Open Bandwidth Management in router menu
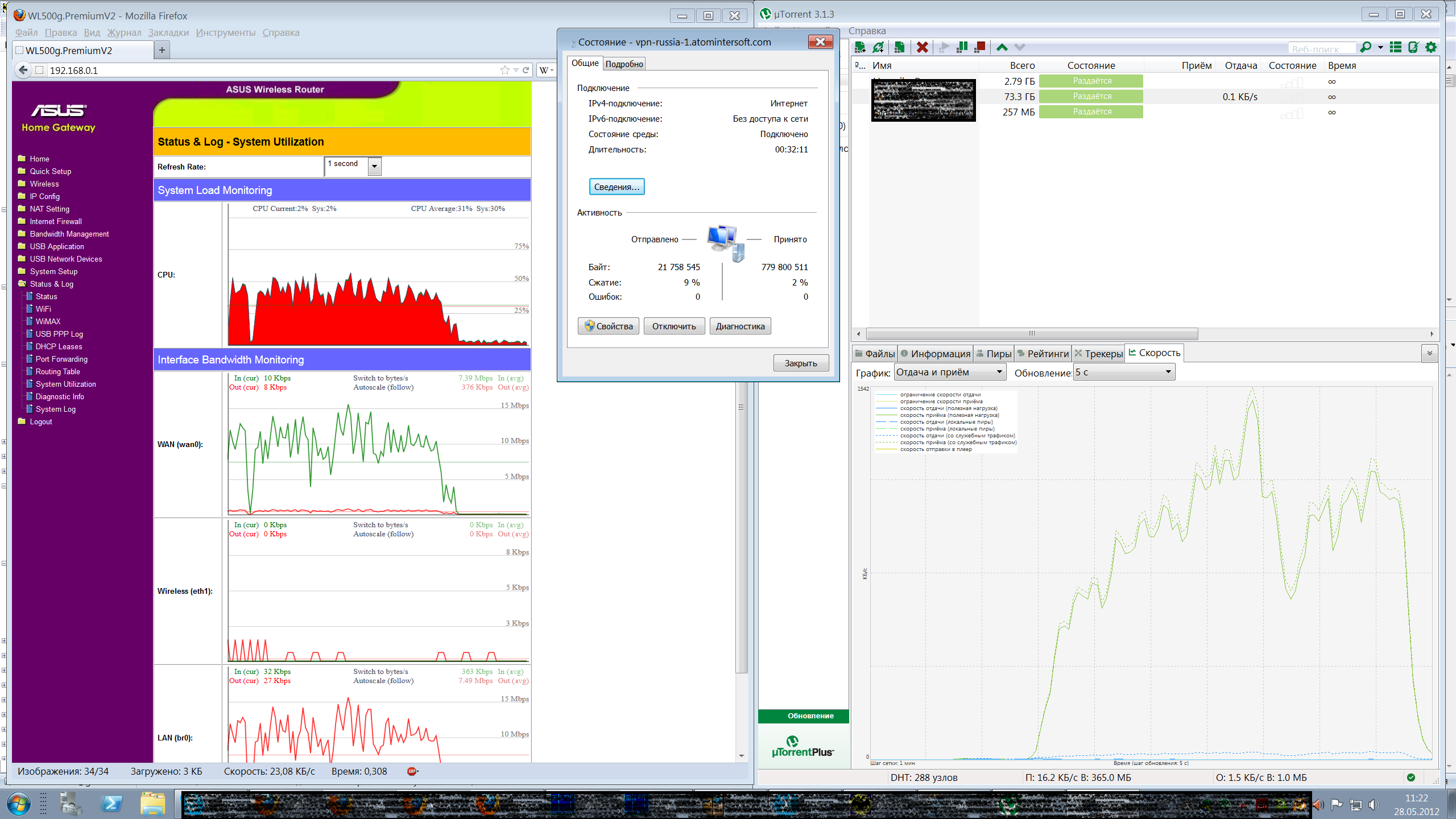The width and height of the screenshot is (1456, 819). pos(69,234)
